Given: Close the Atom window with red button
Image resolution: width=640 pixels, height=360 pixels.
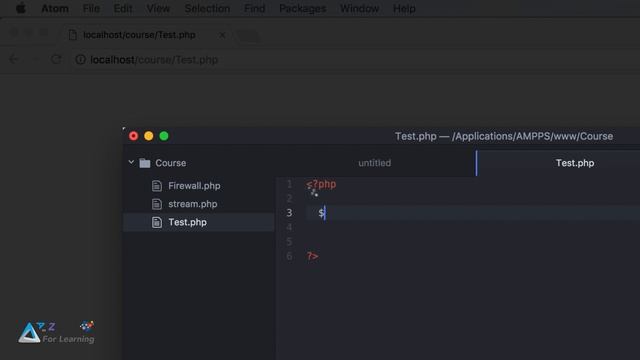Looking at the screenshot, I should (x=133, y=136).
